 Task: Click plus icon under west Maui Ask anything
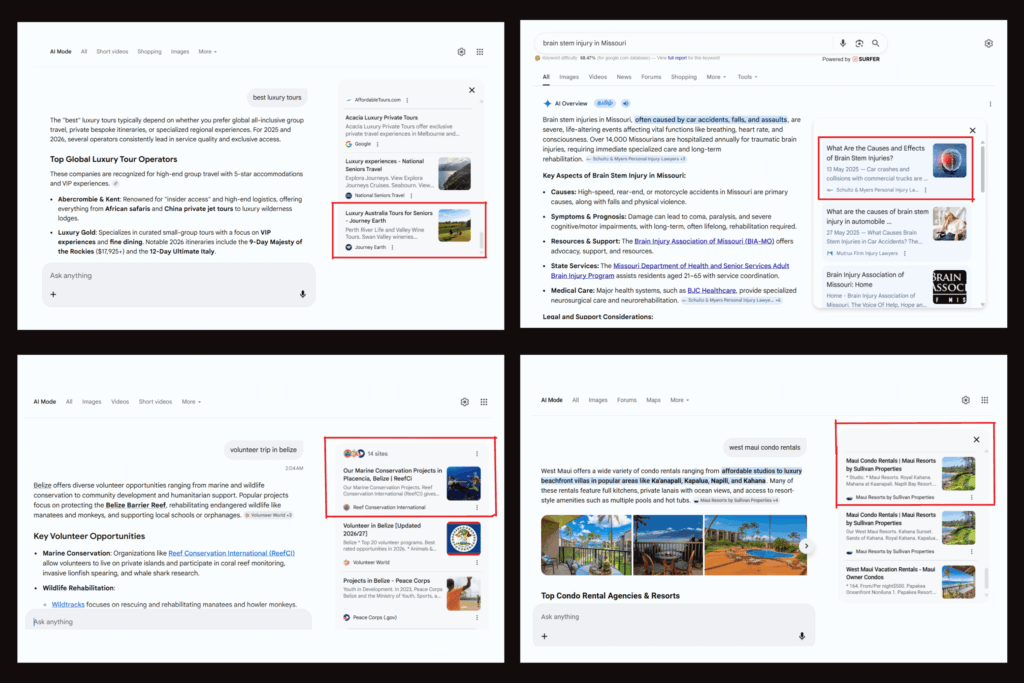[x=545, y=636]
